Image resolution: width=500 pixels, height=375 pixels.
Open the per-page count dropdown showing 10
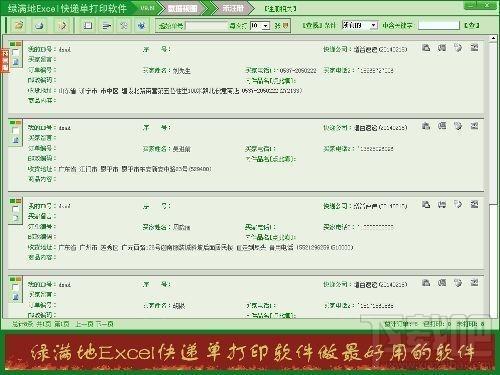(x=260, y=26)
